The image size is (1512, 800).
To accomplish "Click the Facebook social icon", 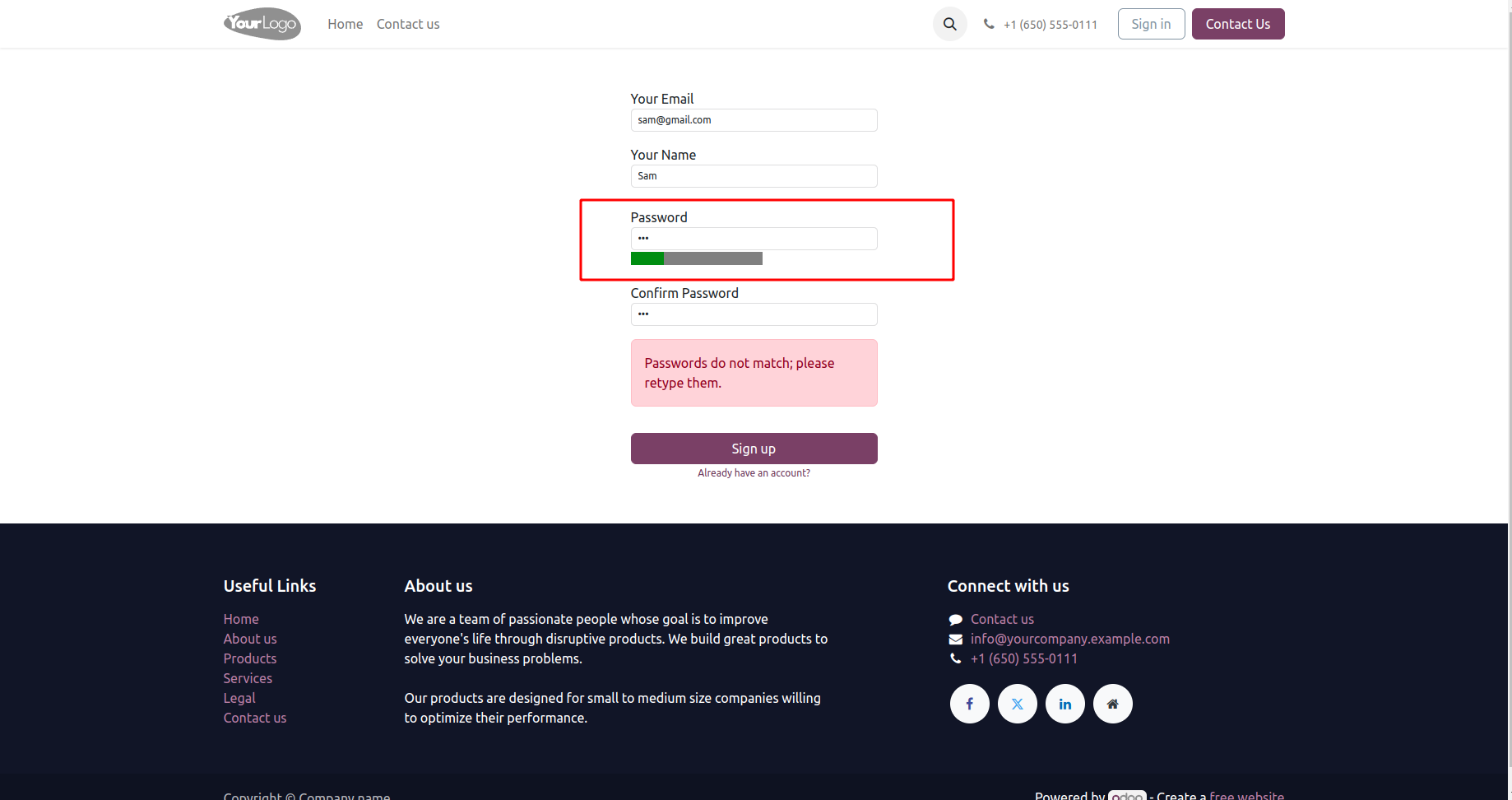I will [x=969, y=704].
